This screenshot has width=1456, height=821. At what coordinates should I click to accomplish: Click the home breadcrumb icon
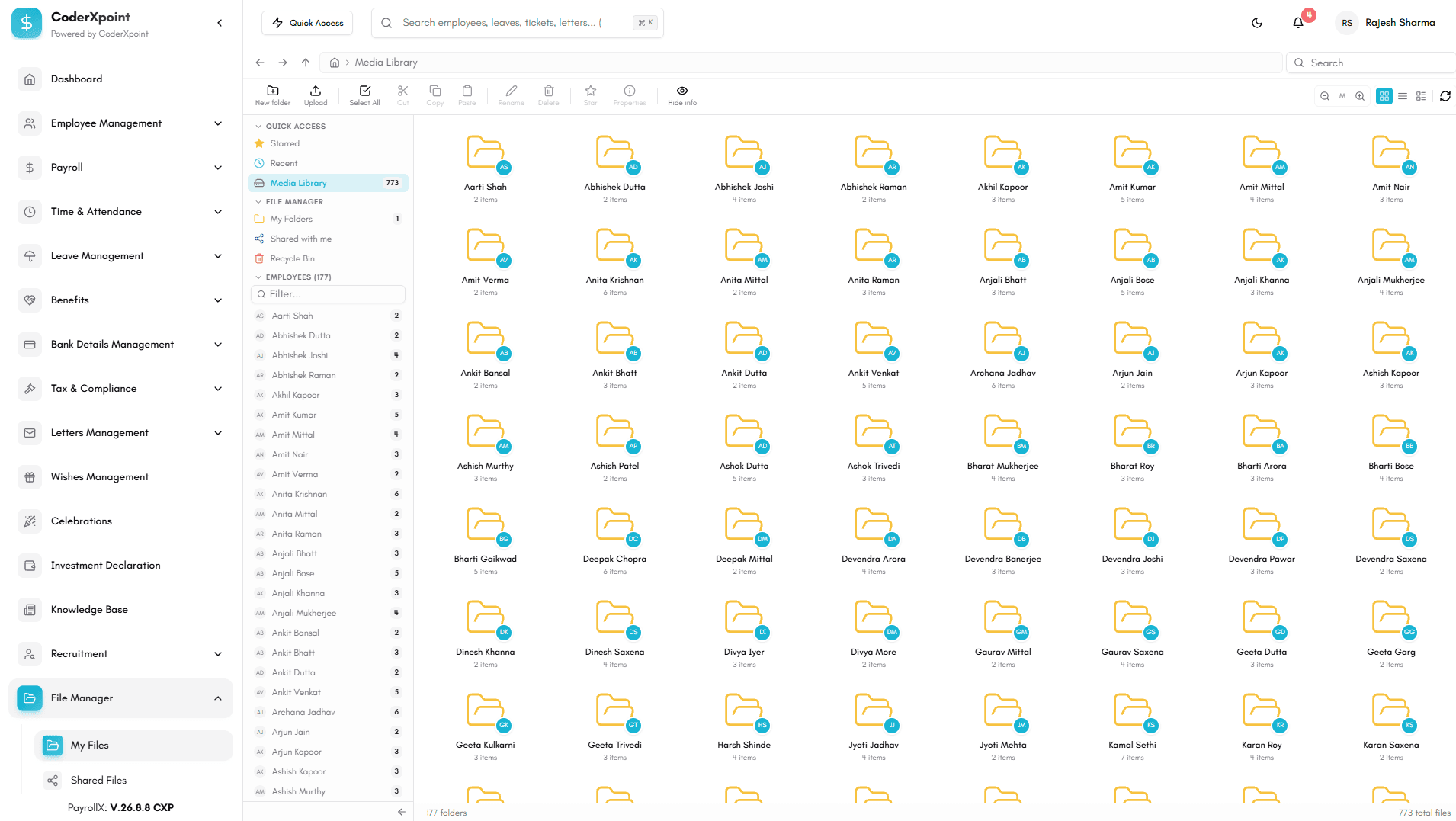click(334, 63)
